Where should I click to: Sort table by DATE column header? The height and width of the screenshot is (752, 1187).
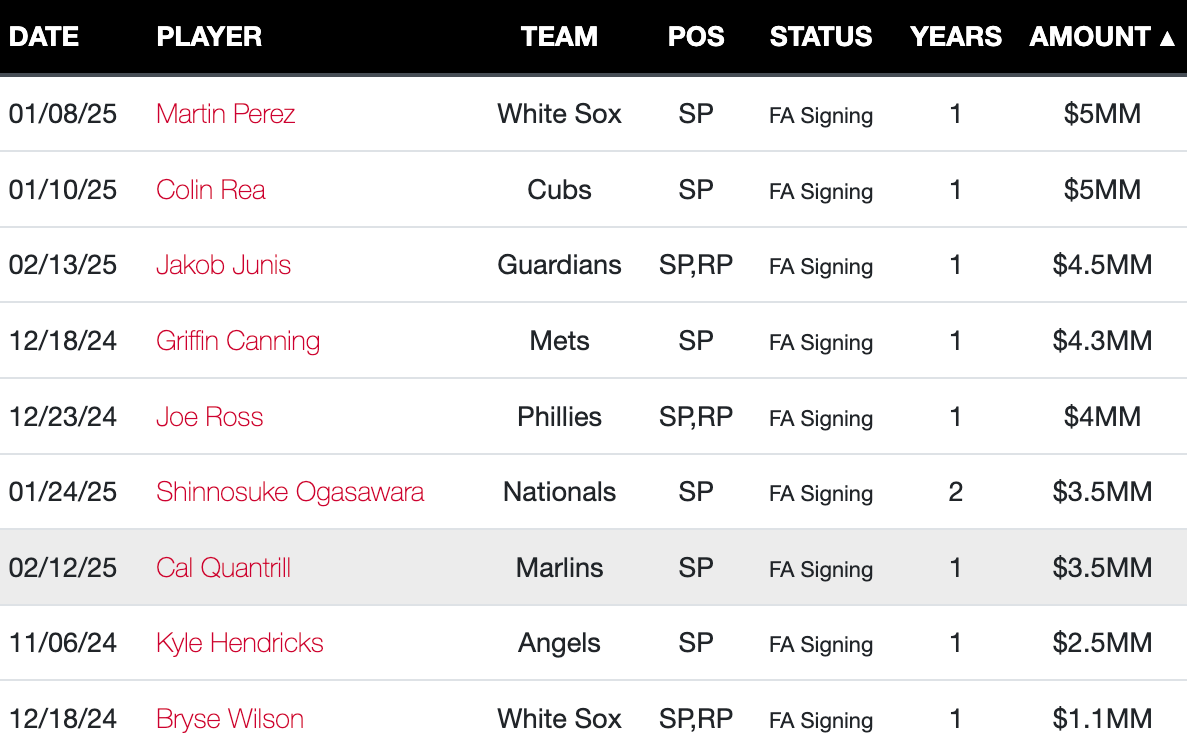coord(44,36)
